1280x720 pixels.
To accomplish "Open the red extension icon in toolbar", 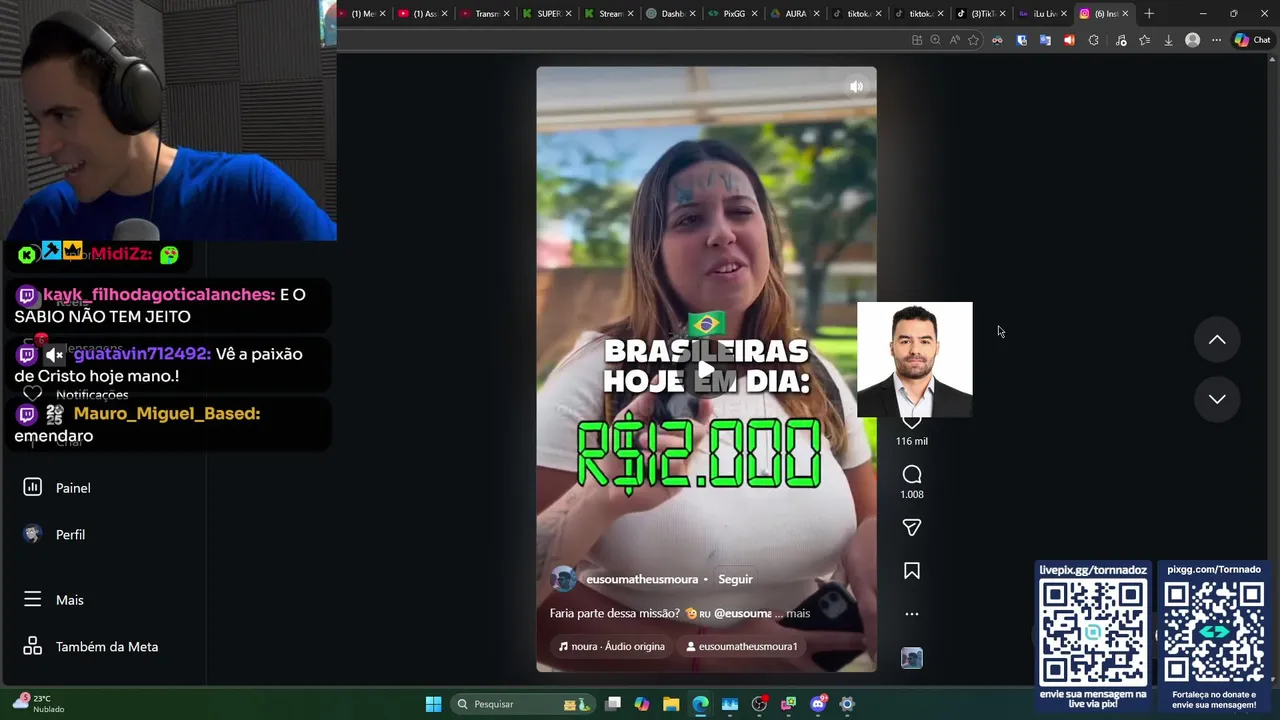I will point(1069,40).
